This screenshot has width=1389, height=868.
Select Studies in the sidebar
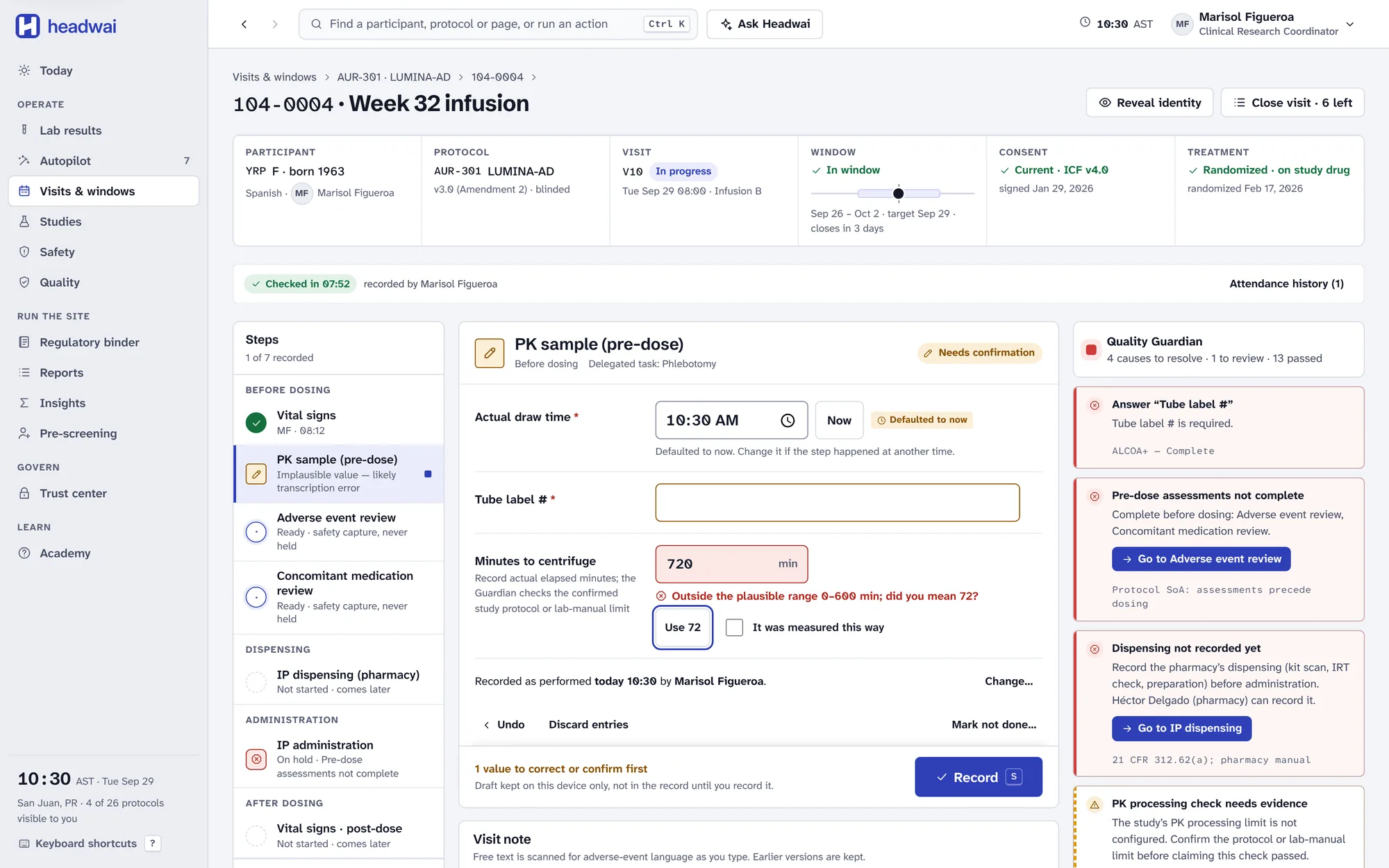point(103,222)
